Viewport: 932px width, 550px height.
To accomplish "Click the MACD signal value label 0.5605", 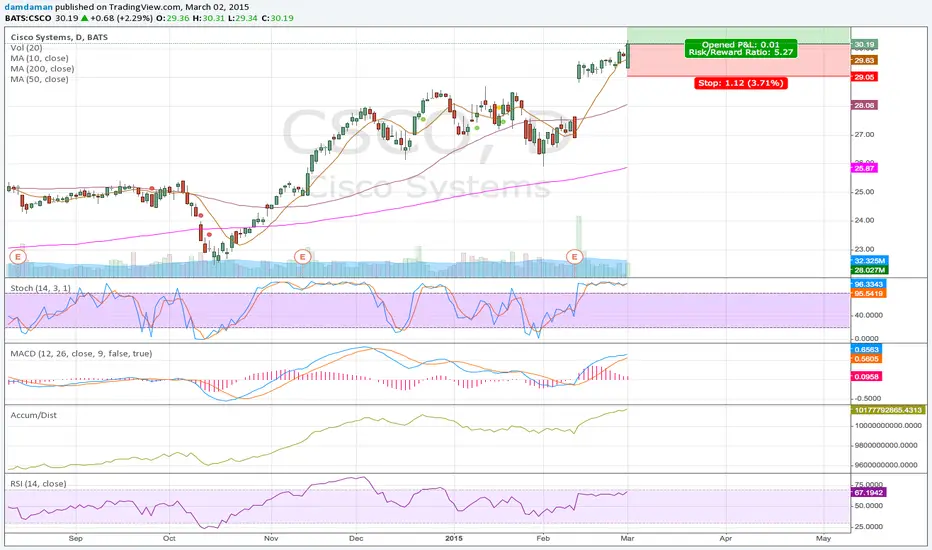I will coord(867,359).
